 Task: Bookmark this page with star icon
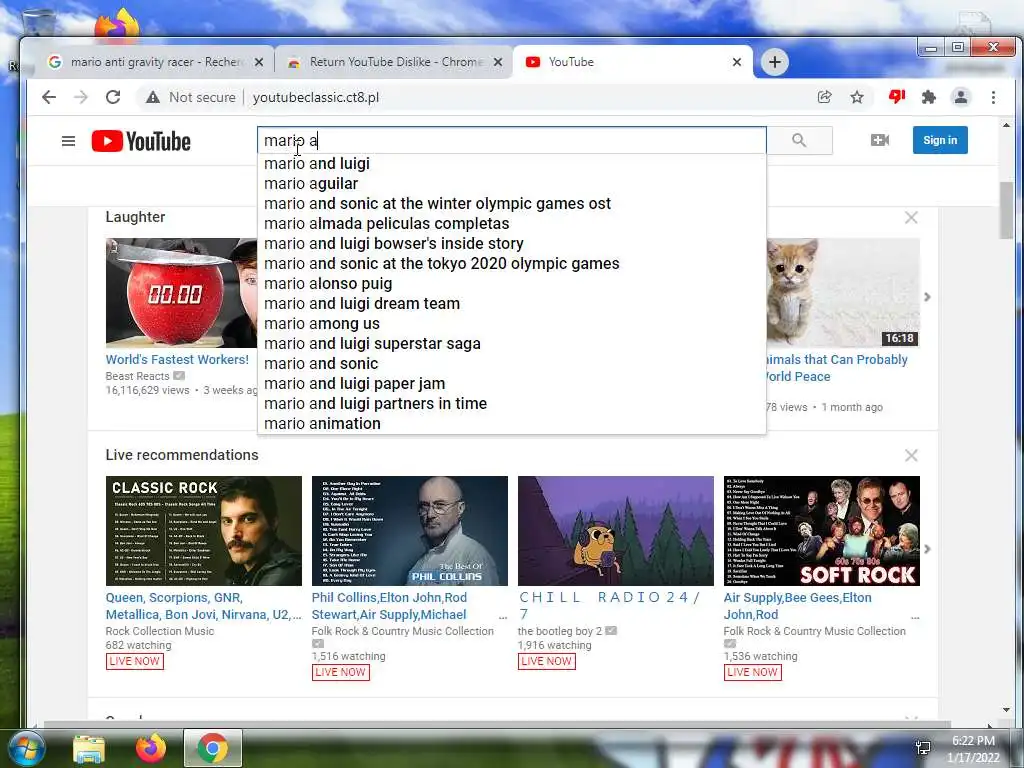point(857,97)
